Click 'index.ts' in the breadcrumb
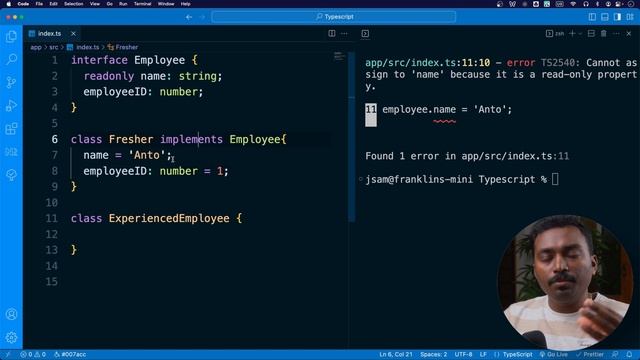The height and width of the screenshot is (360, 640). point(87,47)
